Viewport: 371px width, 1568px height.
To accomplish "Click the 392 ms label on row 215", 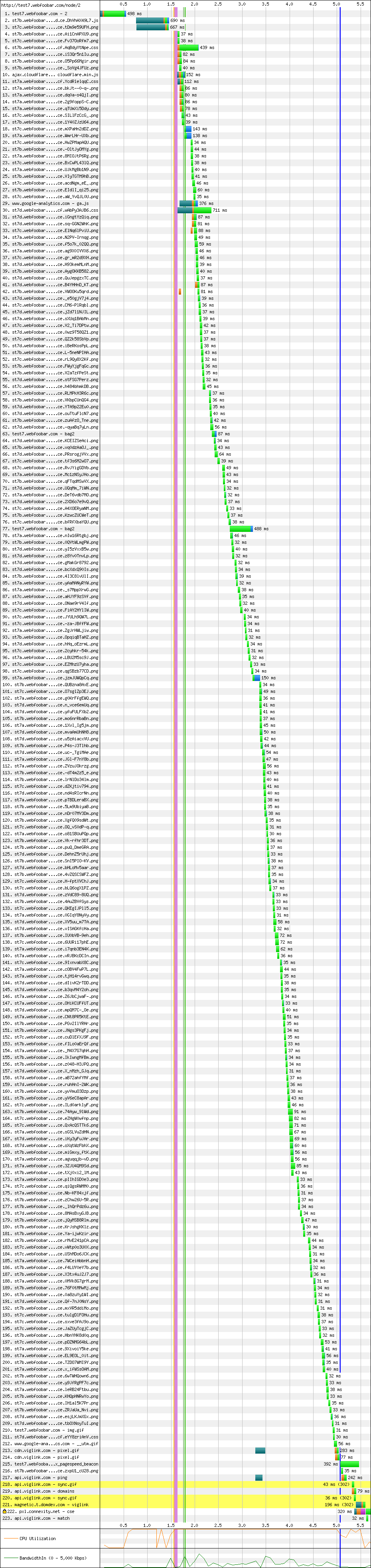I will pyautogui.click(x=331, y=1464).
